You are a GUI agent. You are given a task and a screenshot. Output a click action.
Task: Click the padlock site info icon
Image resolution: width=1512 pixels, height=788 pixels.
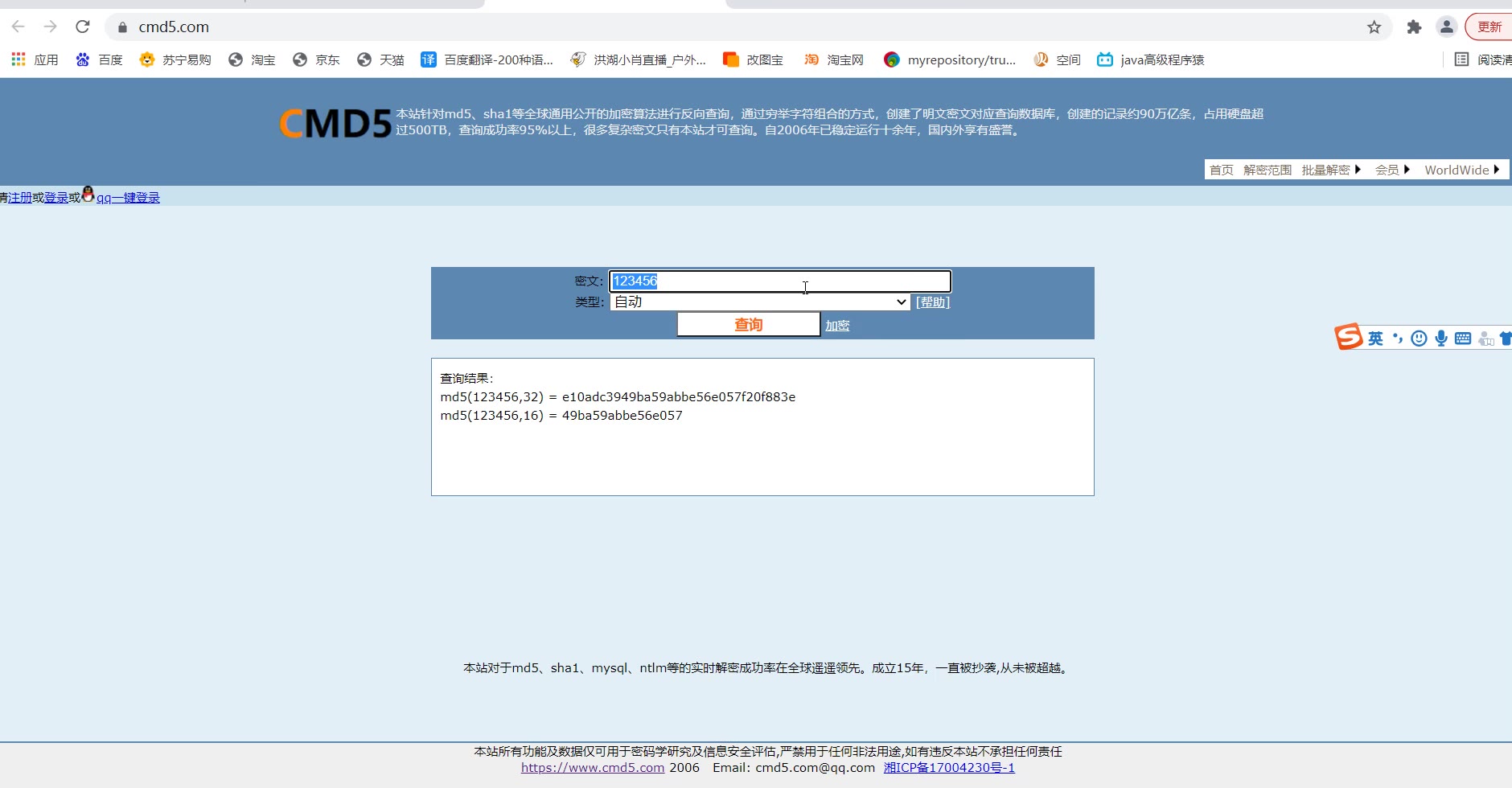(122, 27)
